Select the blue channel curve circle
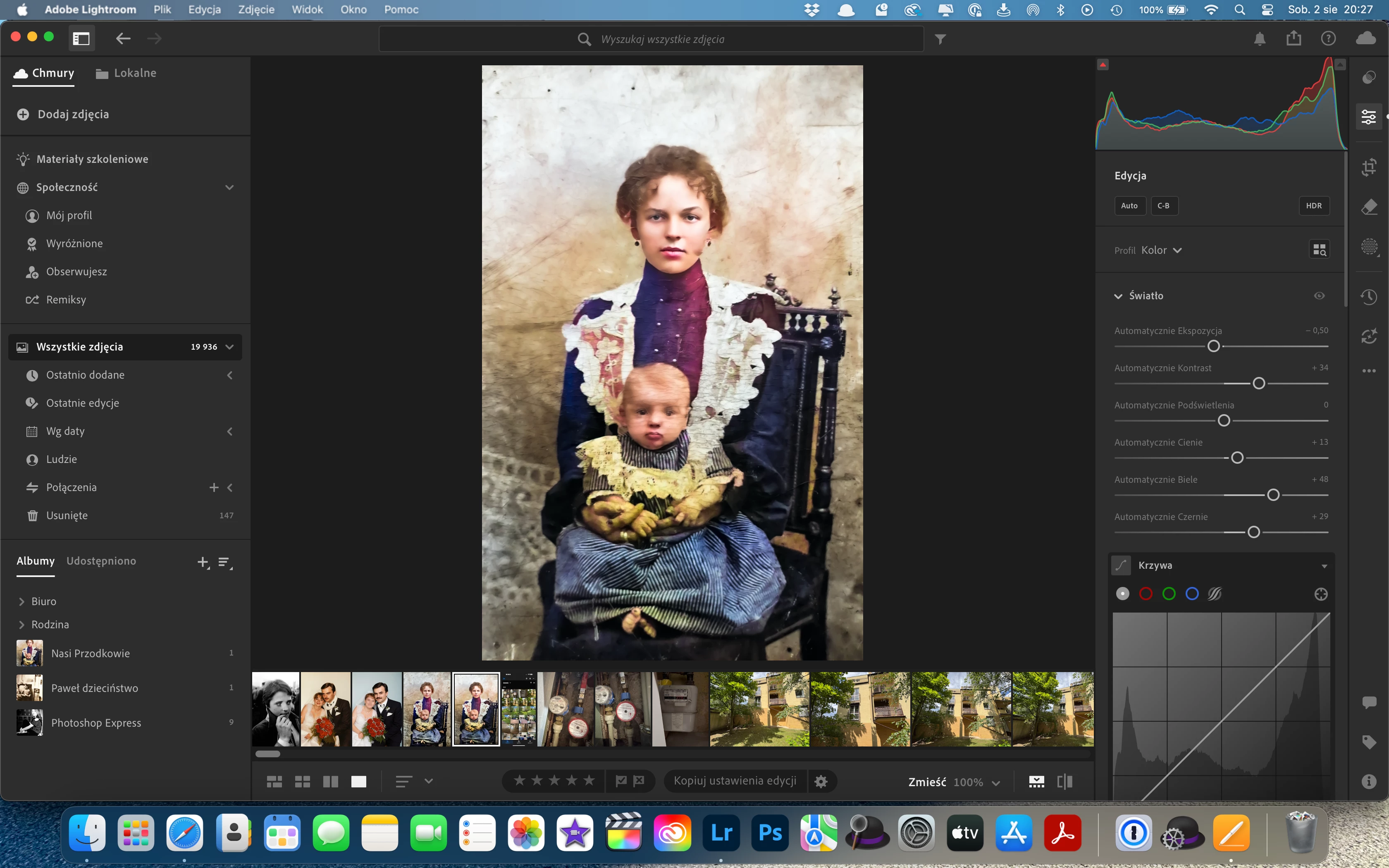This screenshot has width=1389, height=868. (x=1192, y=594)
